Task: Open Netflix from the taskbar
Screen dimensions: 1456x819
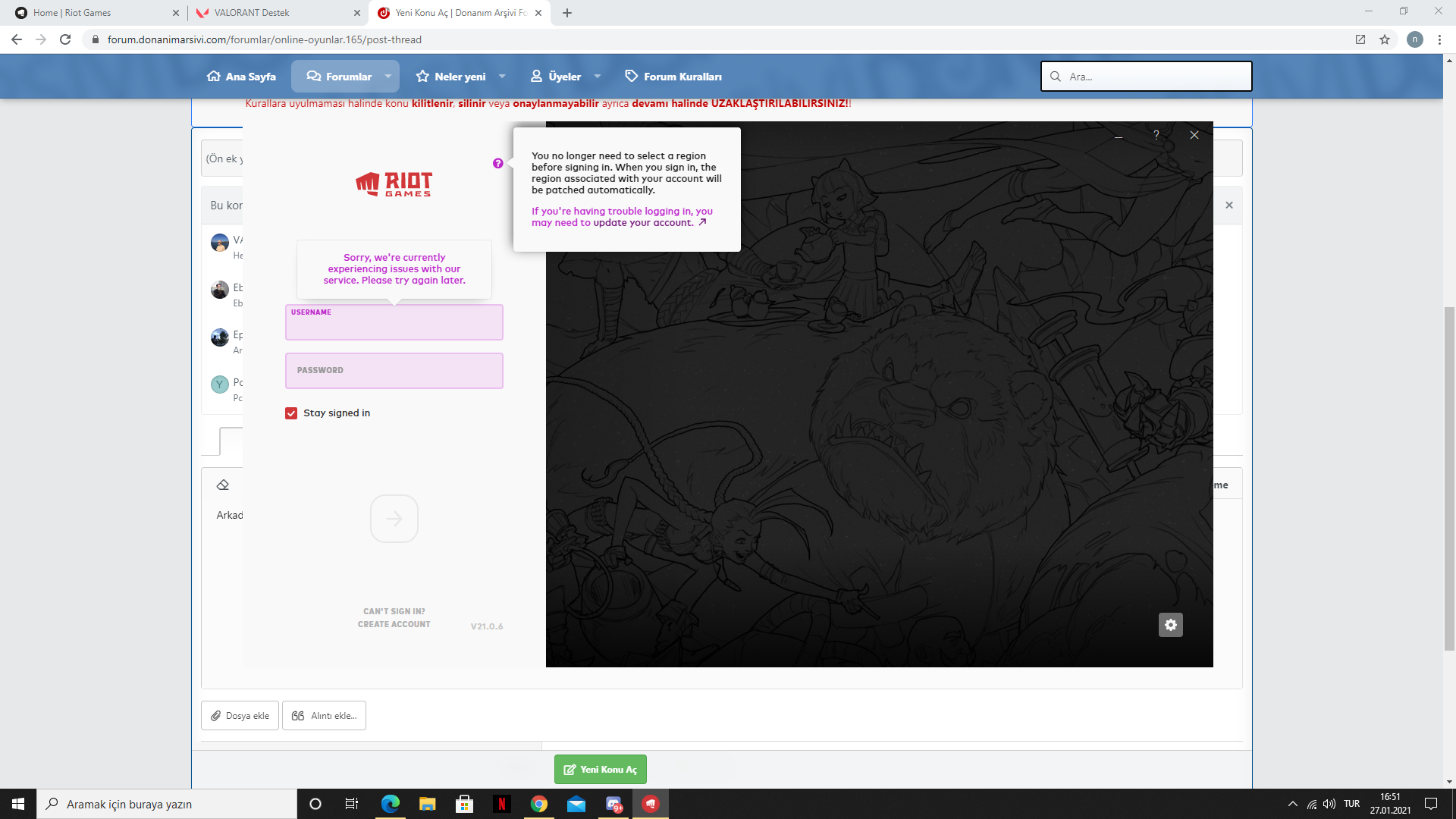Action: coord(501,804)
